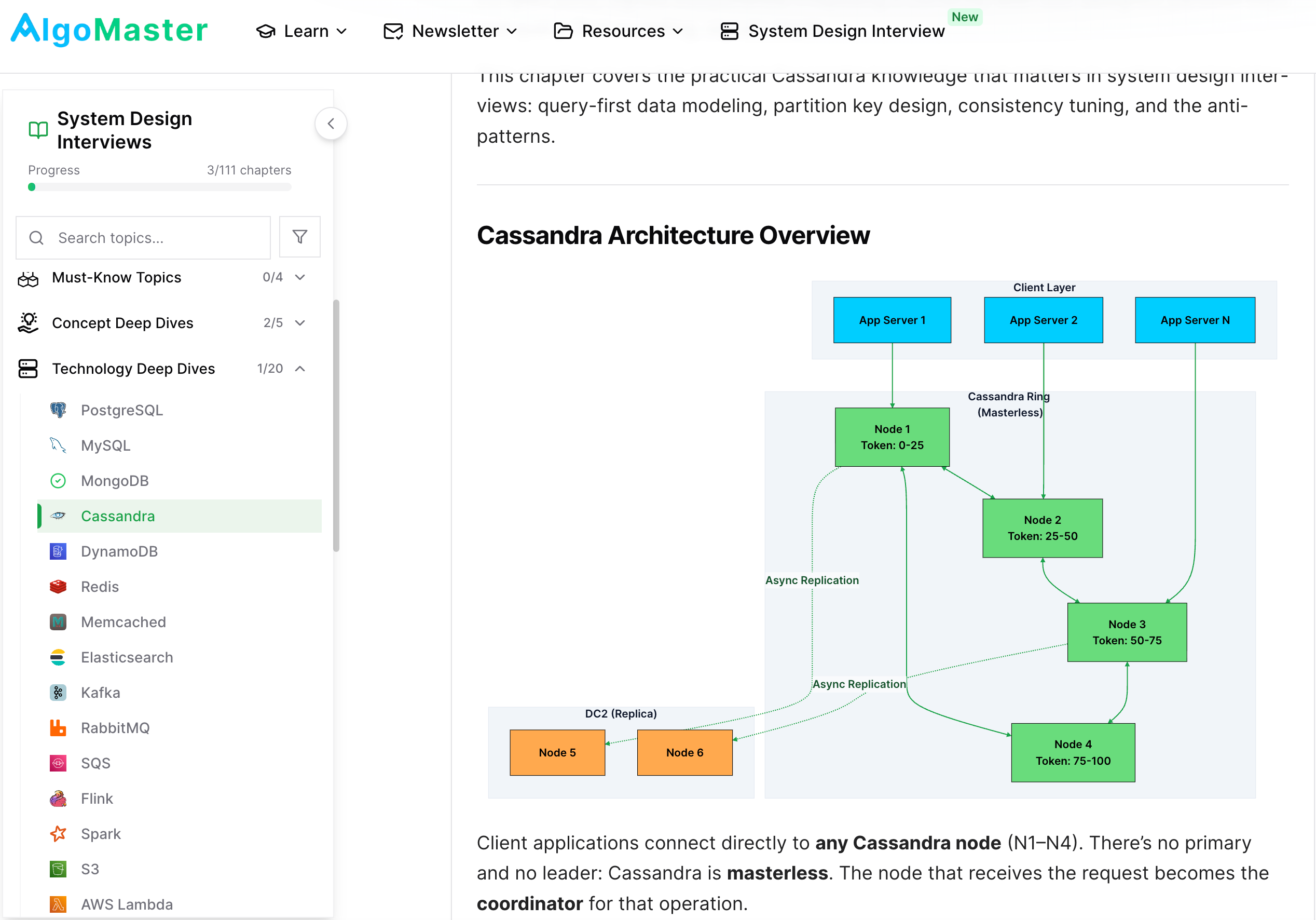Click the AlgoMaster logo
The height and width of the screenshot is (920, 1316).
pyautogui.click(x=109, y=29)
